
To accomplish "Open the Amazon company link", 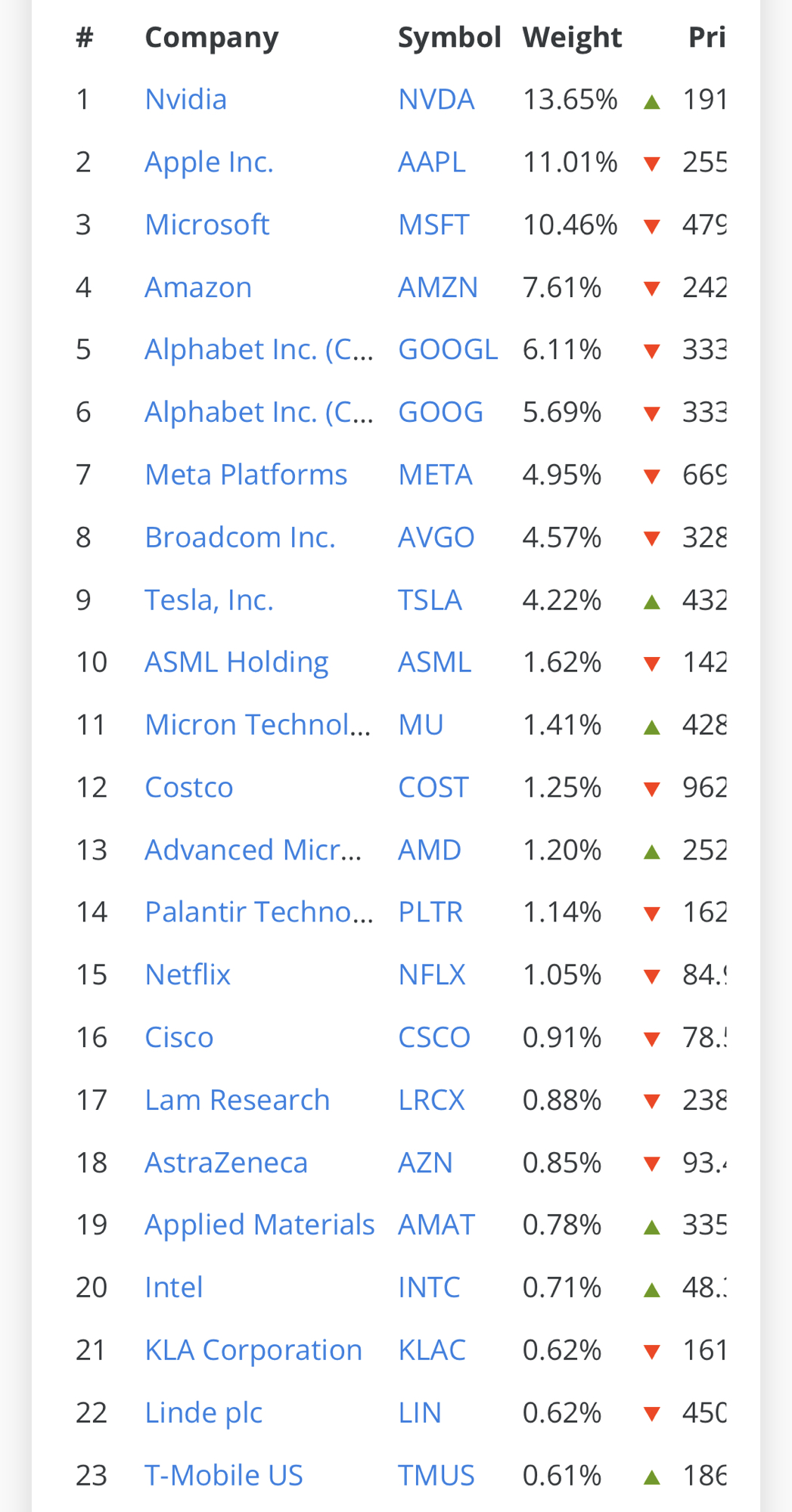I will pos(197,288).
